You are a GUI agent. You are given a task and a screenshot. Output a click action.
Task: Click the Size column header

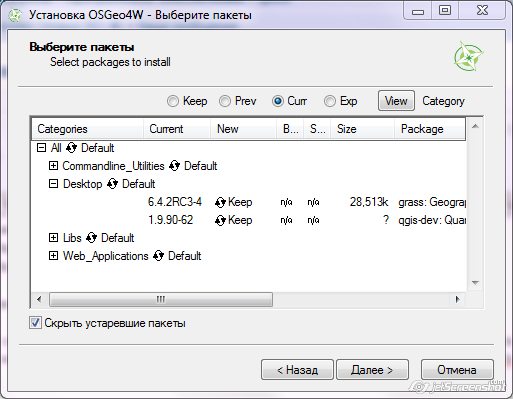click(x=362, y=129)
